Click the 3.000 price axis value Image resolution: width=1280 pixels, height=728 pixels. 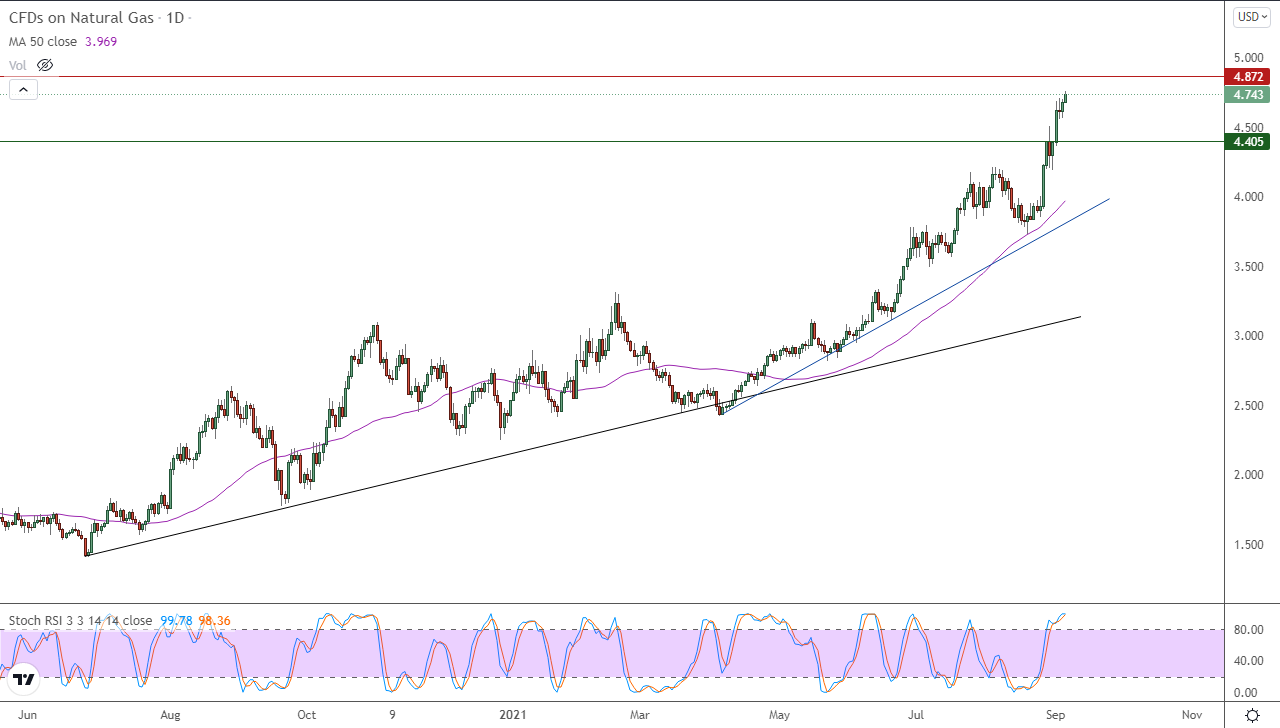click(1249, 336)
